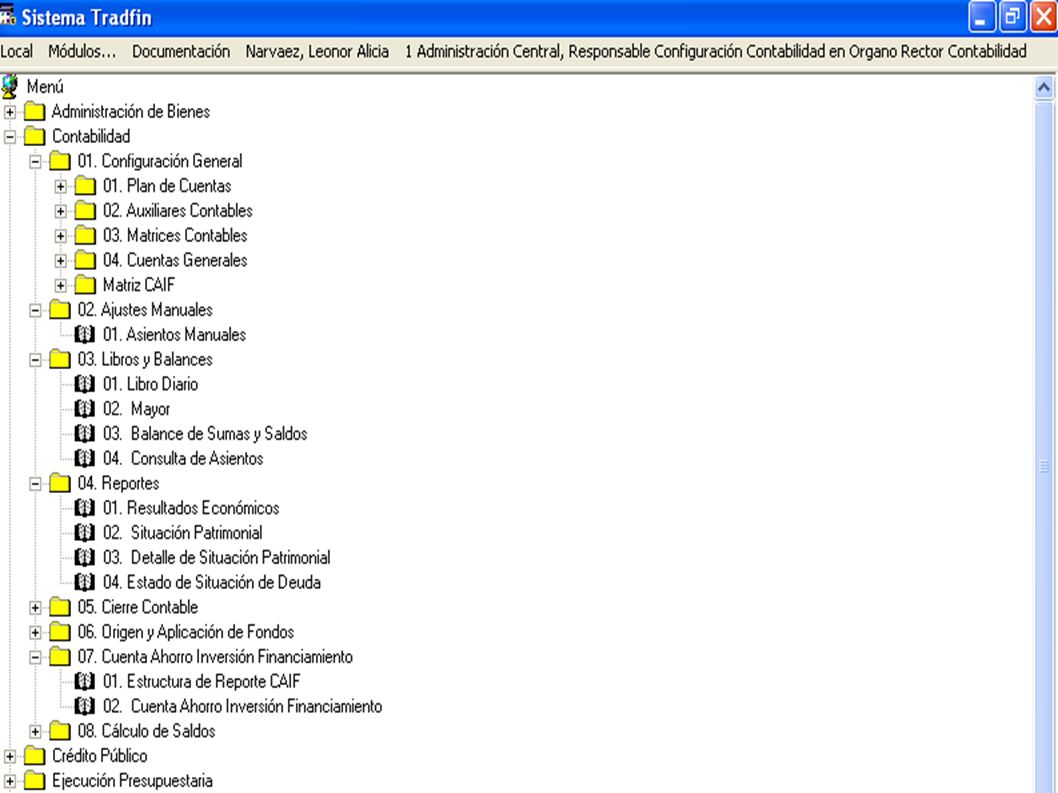Click the book icon for 01. Libro Diario
This screenshot has height=793, width=1058.
(x=84, y=384)
